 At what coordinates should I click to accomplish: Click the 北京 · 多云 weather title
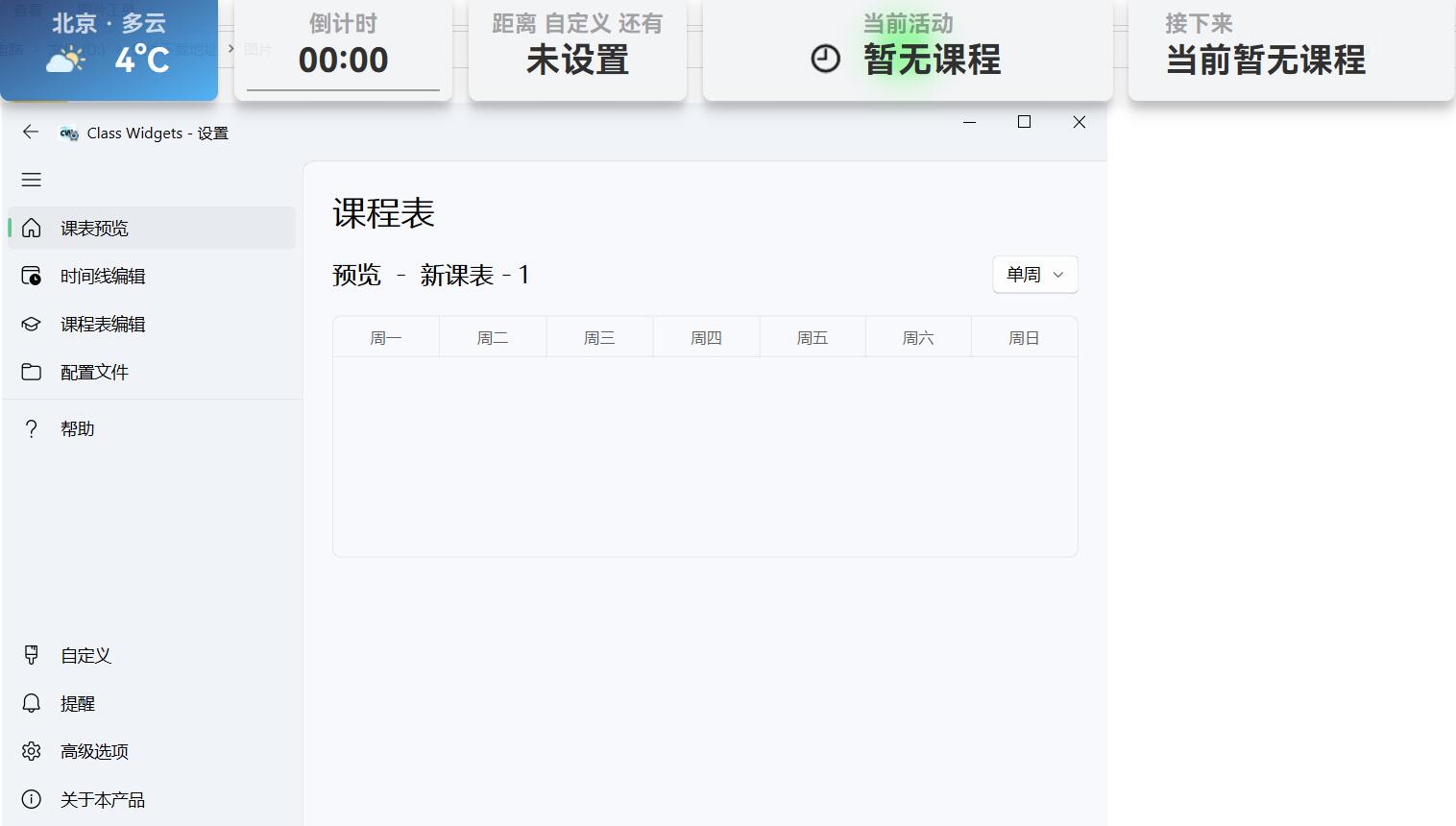click(x=109, y=23)
